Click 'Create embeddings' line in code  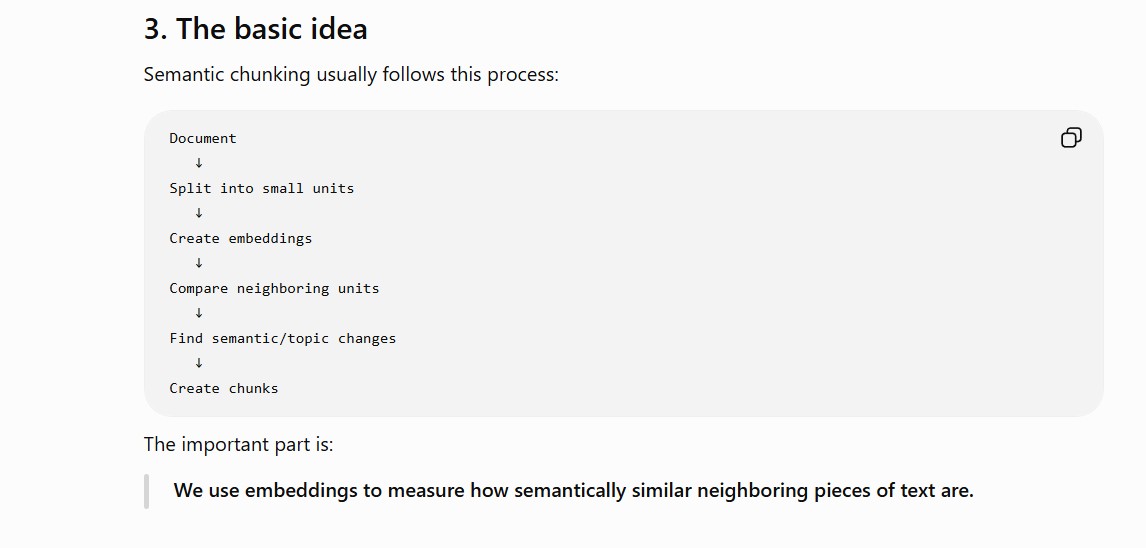pos(240,238)
